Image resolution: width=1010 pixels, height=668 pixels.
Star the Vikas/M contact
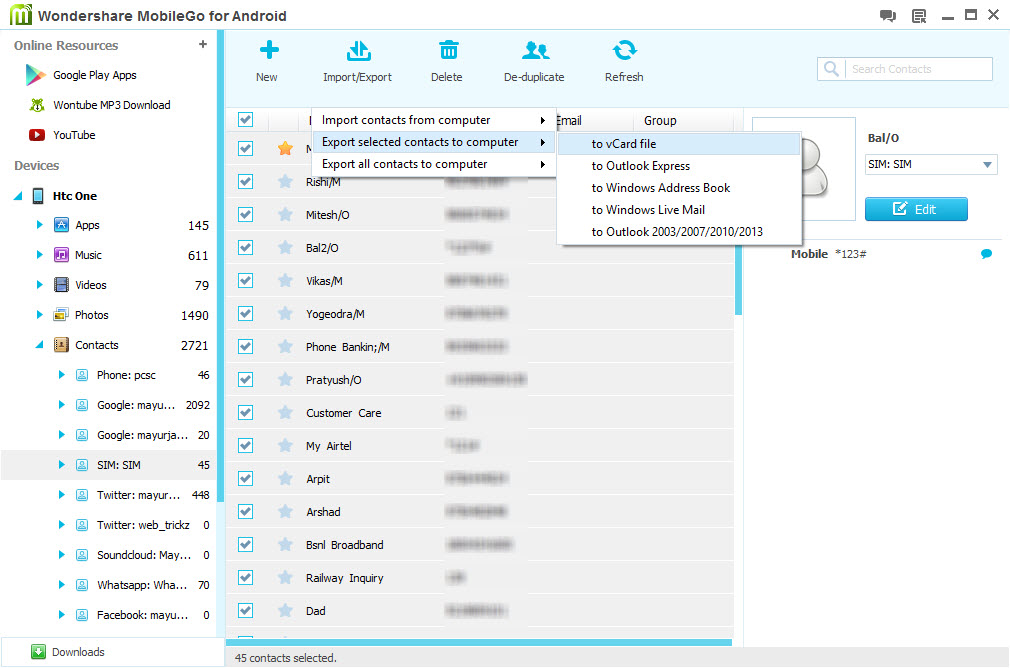coord(285,280)
